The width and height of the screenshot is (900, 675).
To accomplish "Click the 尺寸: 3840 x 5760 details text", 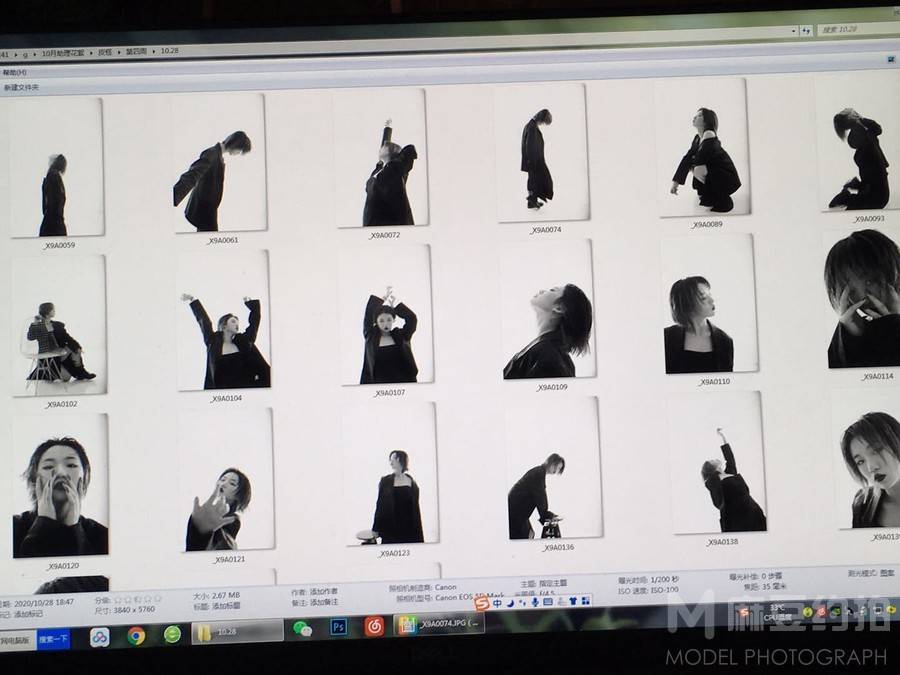I will [x=125, y=610].
